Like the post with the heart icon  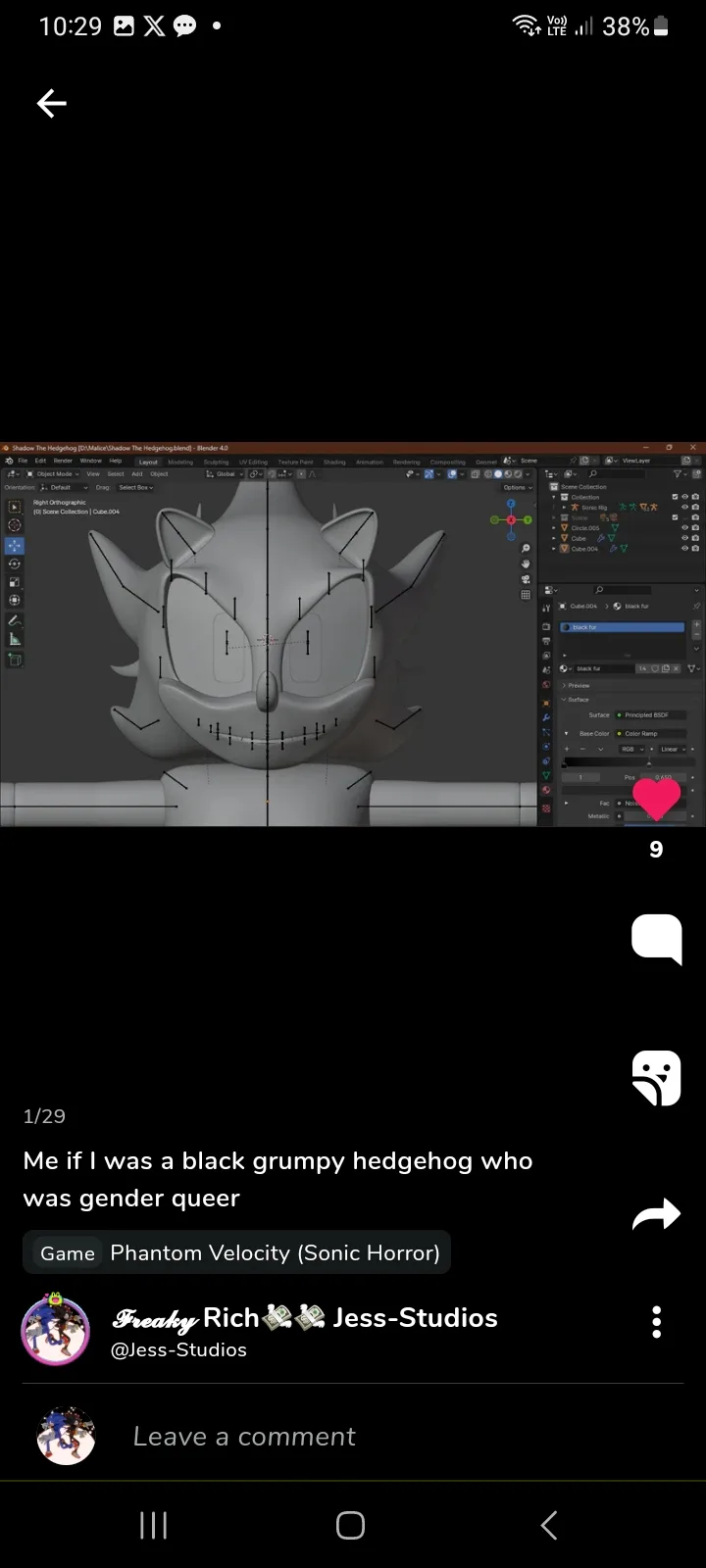click(656, 798)
